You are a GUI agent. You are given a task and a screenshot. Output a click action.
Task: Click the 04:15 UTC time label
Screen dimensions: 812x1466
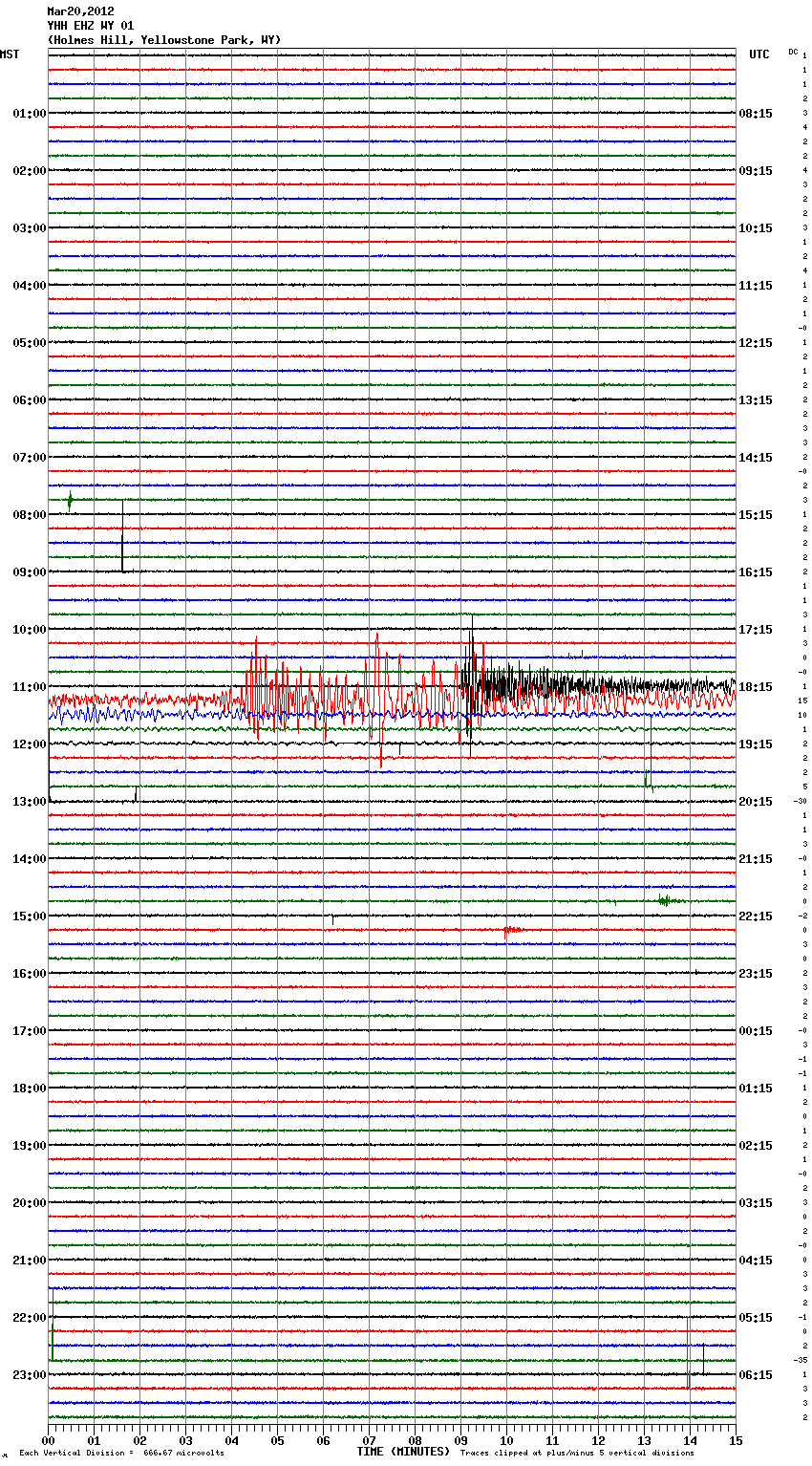pos(756,1261)
